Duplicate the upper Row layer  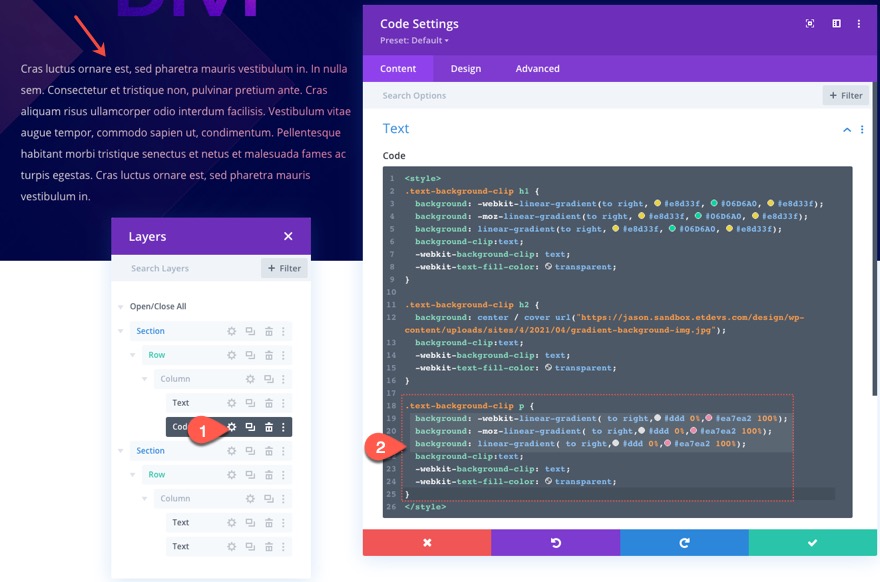tap(250, 355)
